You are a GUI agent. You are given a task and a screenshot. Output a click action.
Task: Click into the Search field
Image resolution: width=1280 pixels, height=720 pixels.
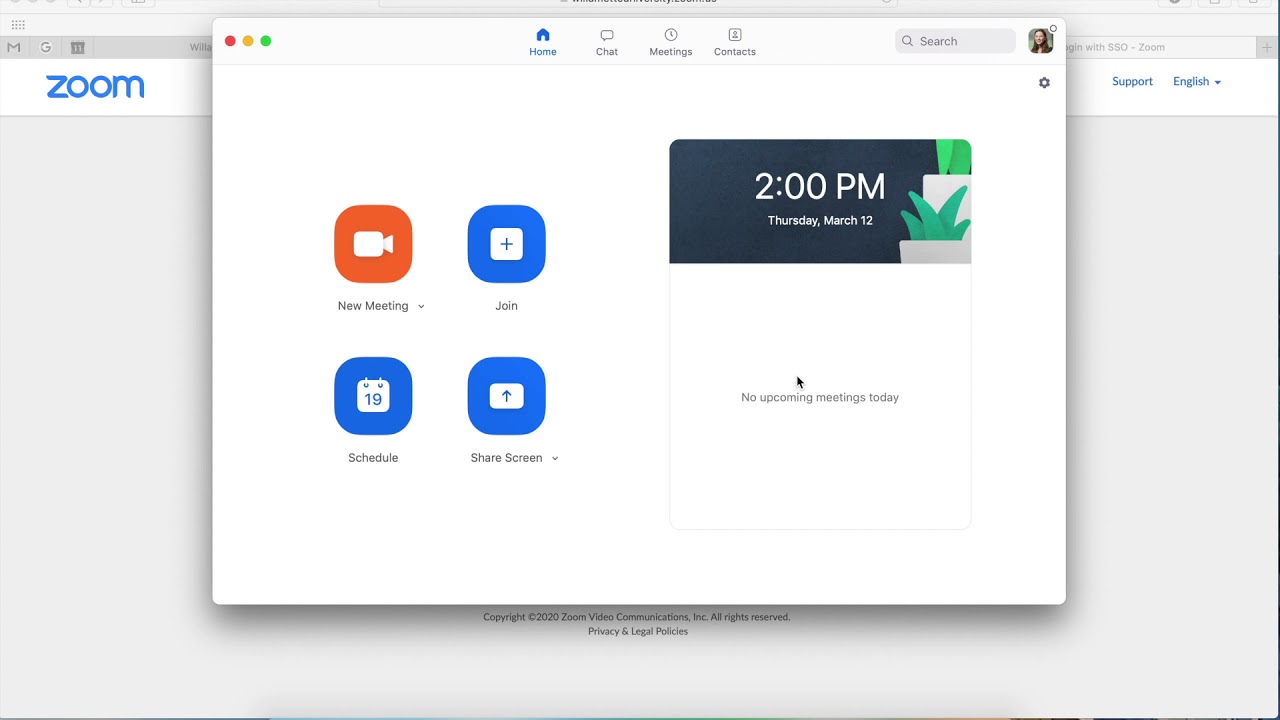(955, 41)
